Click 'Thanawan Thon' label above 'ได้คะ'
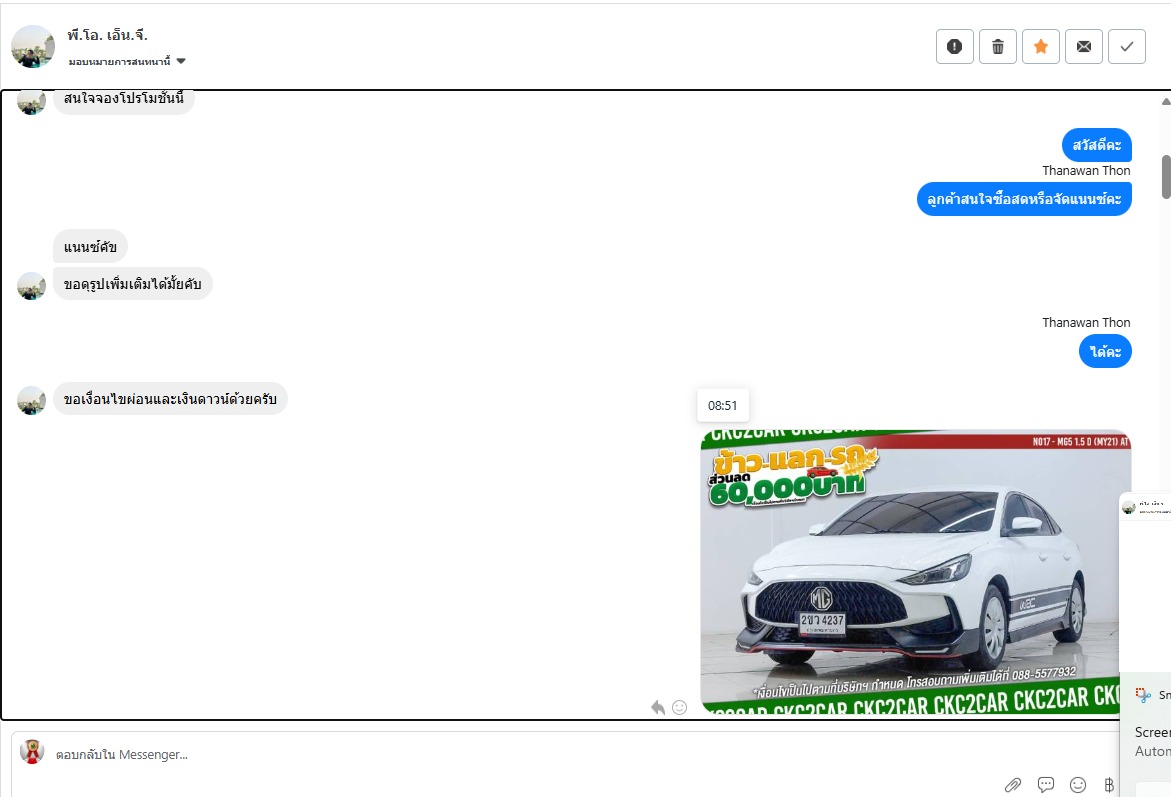Viewport: 1171px width, 797px height. click(x=1086, y=322)
